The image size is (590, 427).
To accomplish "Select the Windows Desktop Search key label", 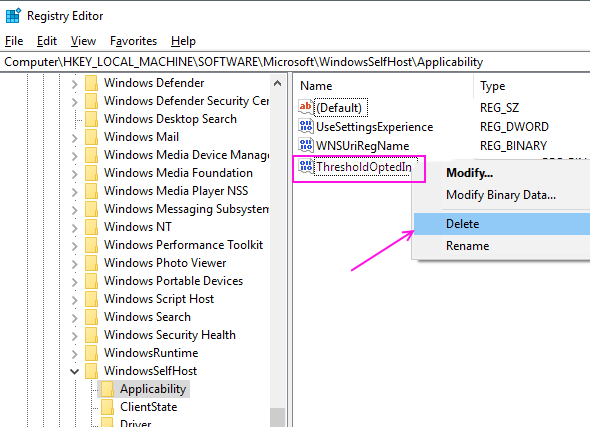I will (170, 119).
